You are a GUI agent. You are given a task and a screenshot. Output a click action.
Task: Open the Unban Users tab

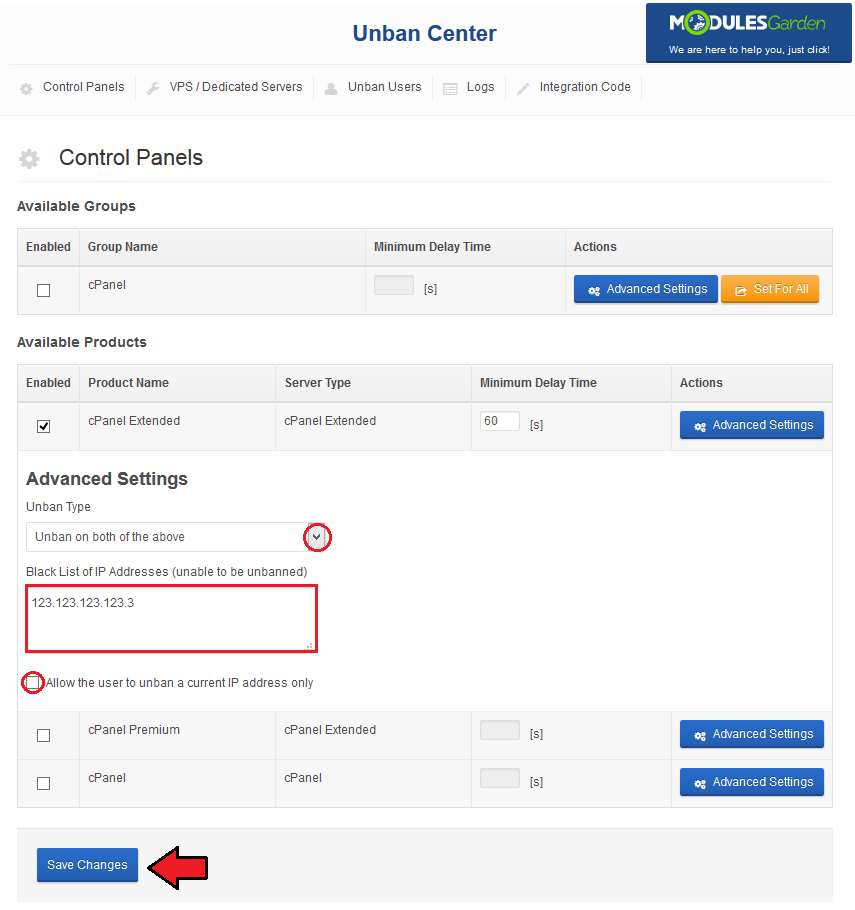pyautogui.click(x=384, y=86)
